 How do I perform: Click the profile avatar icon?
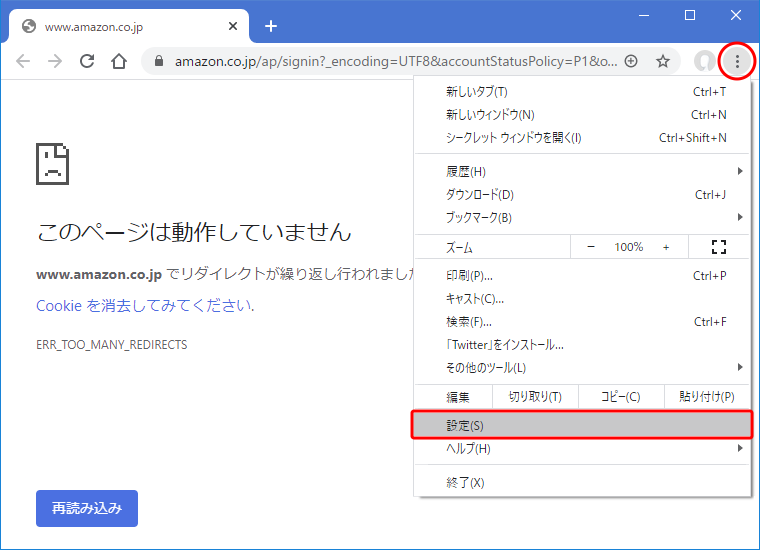click(x=705, y=61)
